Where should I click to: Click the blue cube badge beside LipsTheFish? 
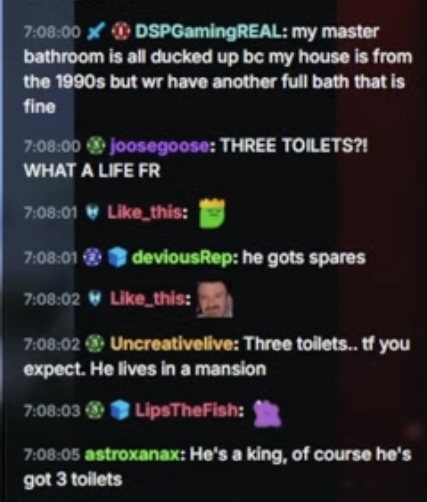(x=120, y=410)
